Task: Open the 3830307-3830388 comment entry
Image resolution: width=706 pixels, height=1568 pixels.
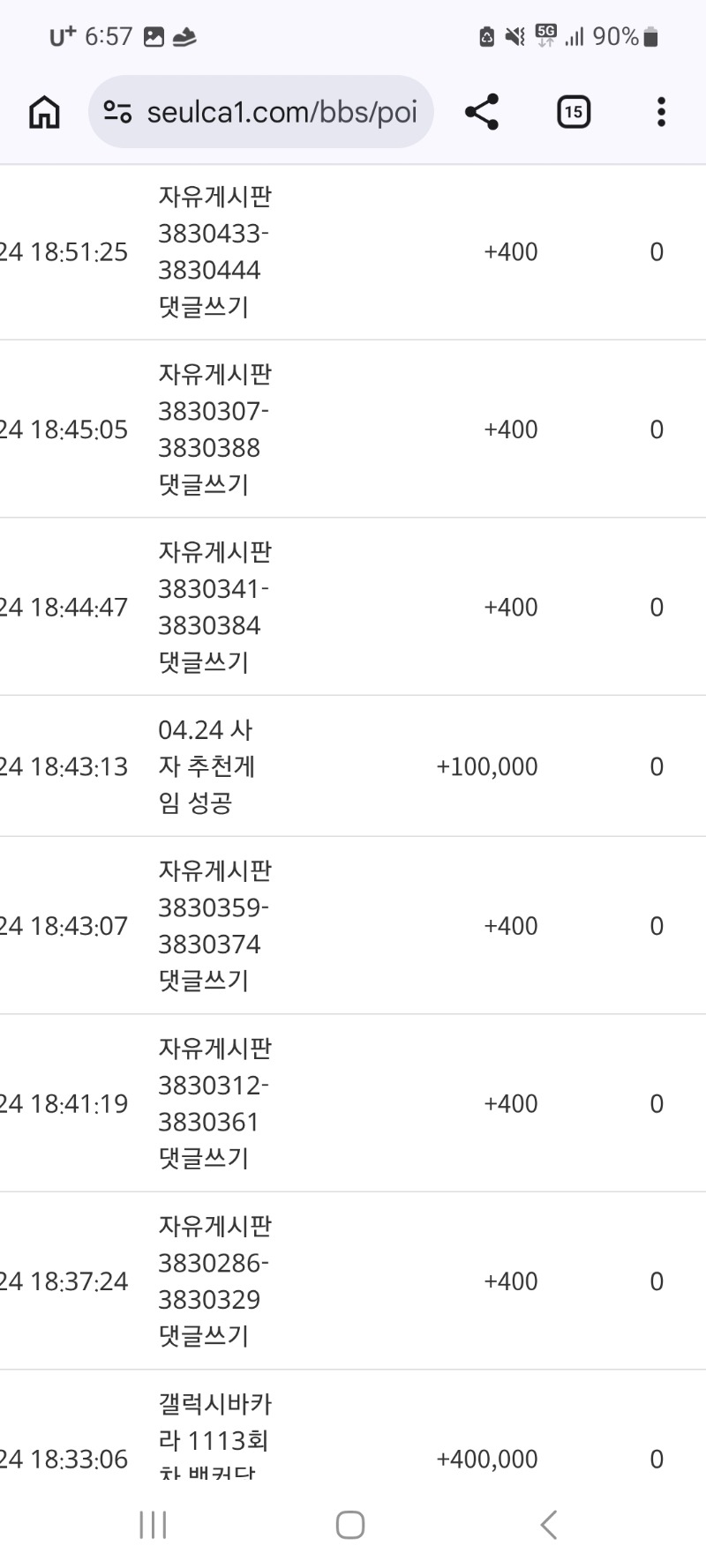Action: [214, 429]
